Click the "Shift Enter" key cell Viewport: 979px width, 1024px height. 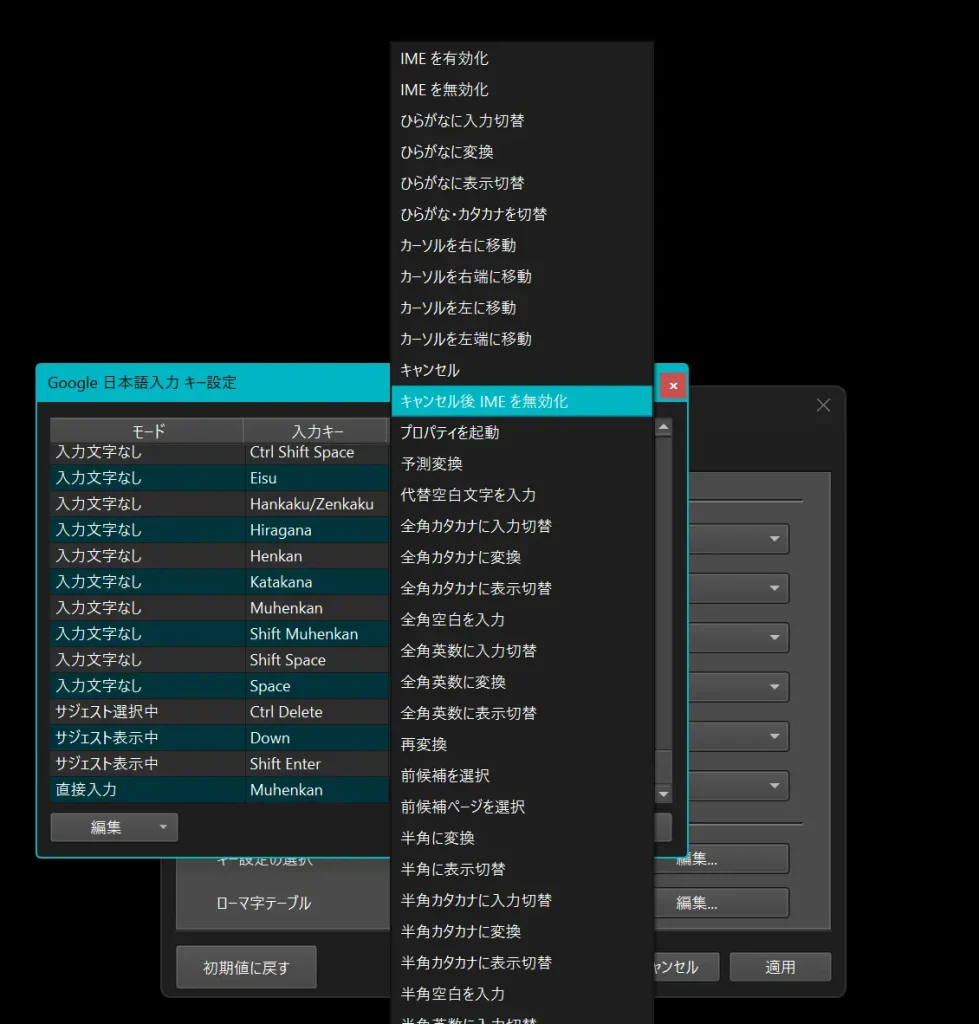click(x=317, y=764)
